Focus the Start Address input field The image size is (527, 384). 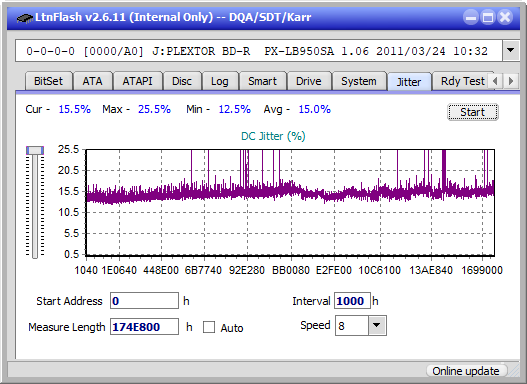click(x=145, y=300)
